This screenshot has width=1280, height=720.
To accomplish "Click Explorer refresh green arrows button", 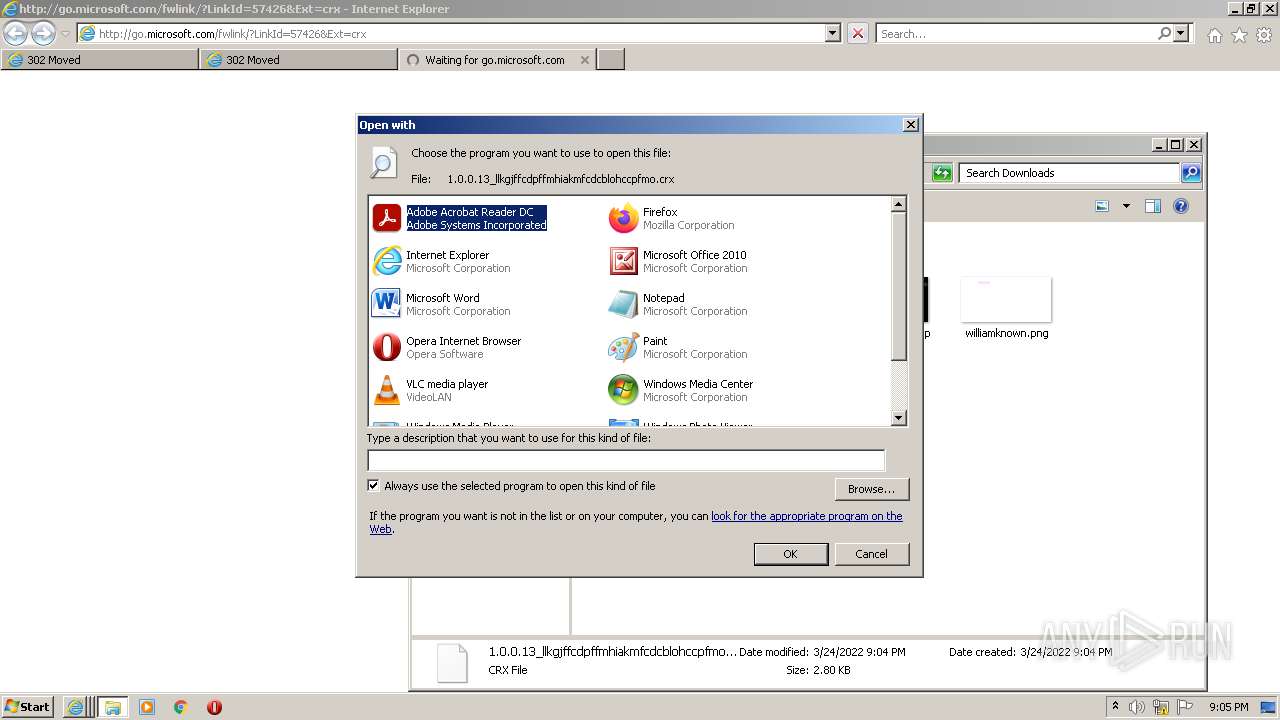I will pos(942,173).
